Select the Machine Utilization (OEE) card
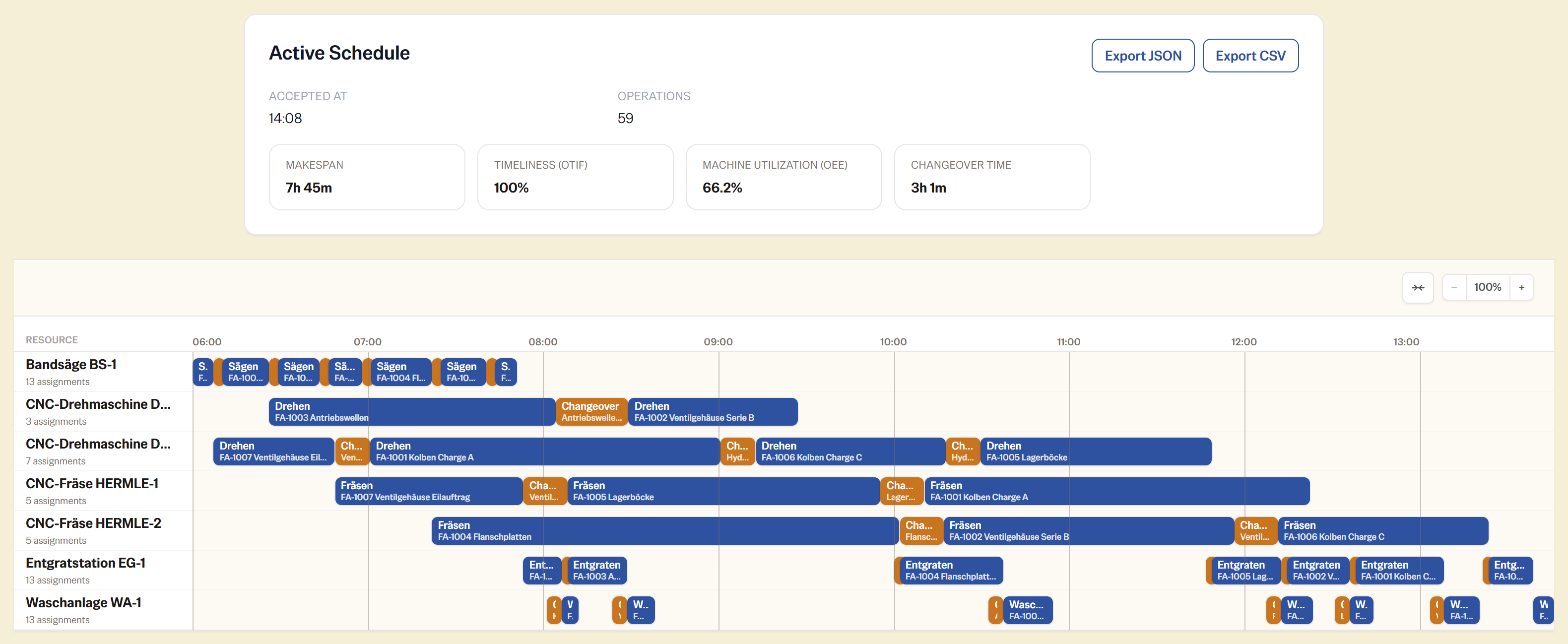 [x=784, y=177]
